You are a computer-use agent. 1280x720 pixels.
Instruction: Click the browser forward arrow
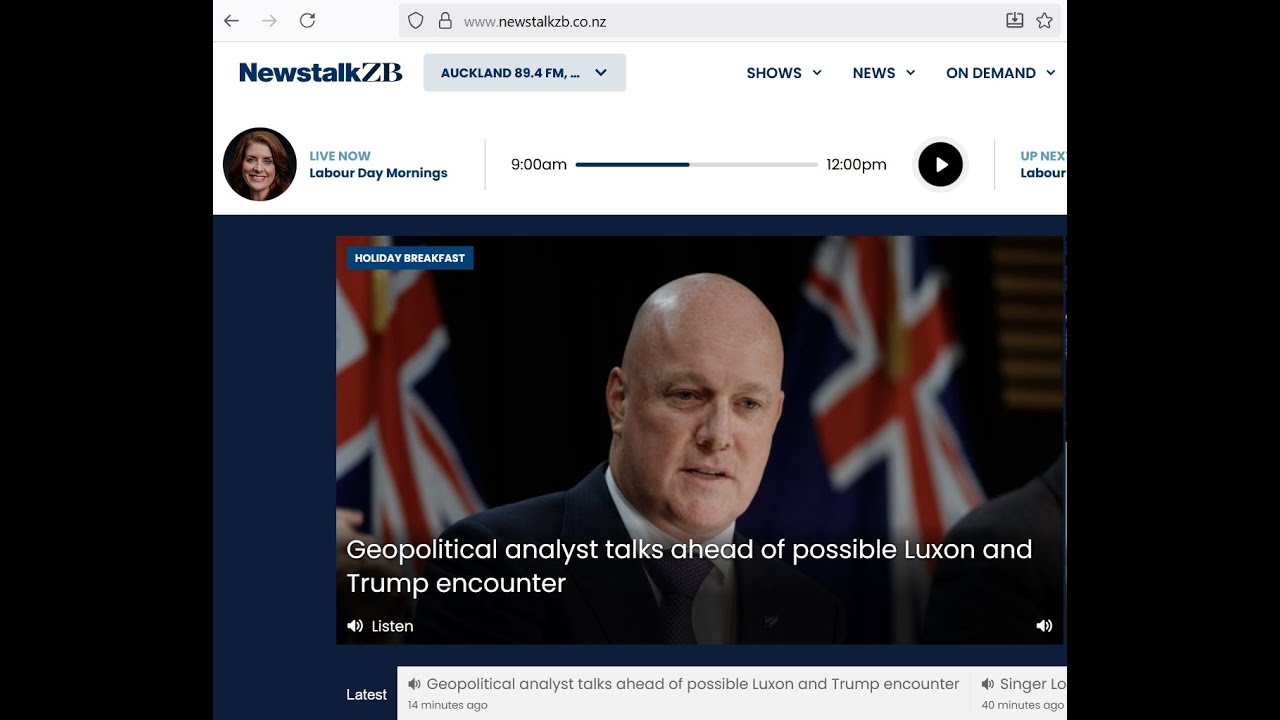pos(269,21)
